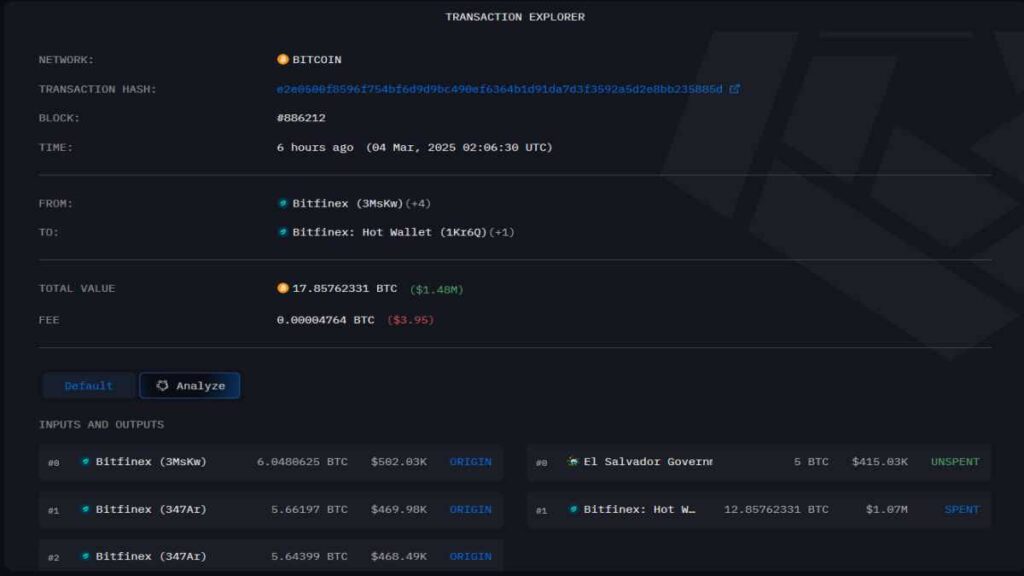
Task: Click the BITCOIN network name
Action: (317, 59)
